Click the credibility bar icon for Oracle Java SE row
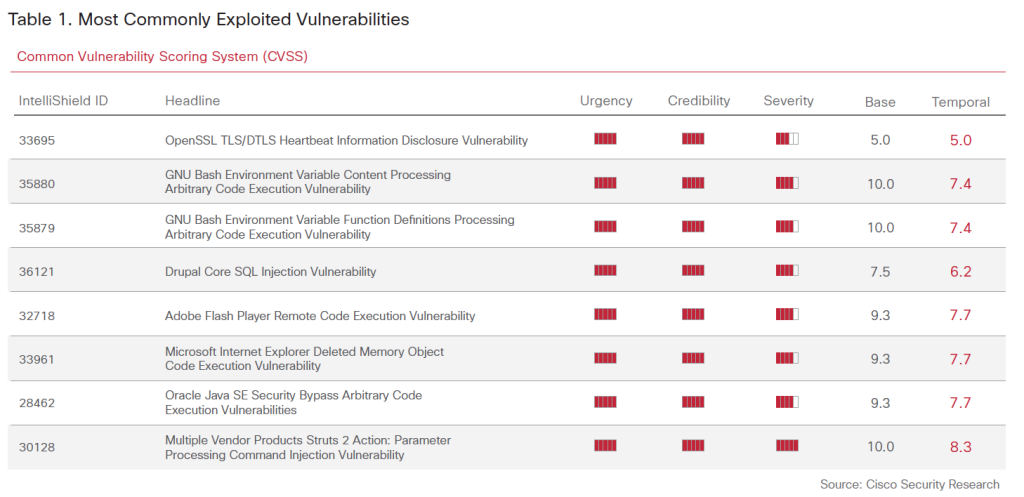The image size is (1024, 497). click(693, 402)
